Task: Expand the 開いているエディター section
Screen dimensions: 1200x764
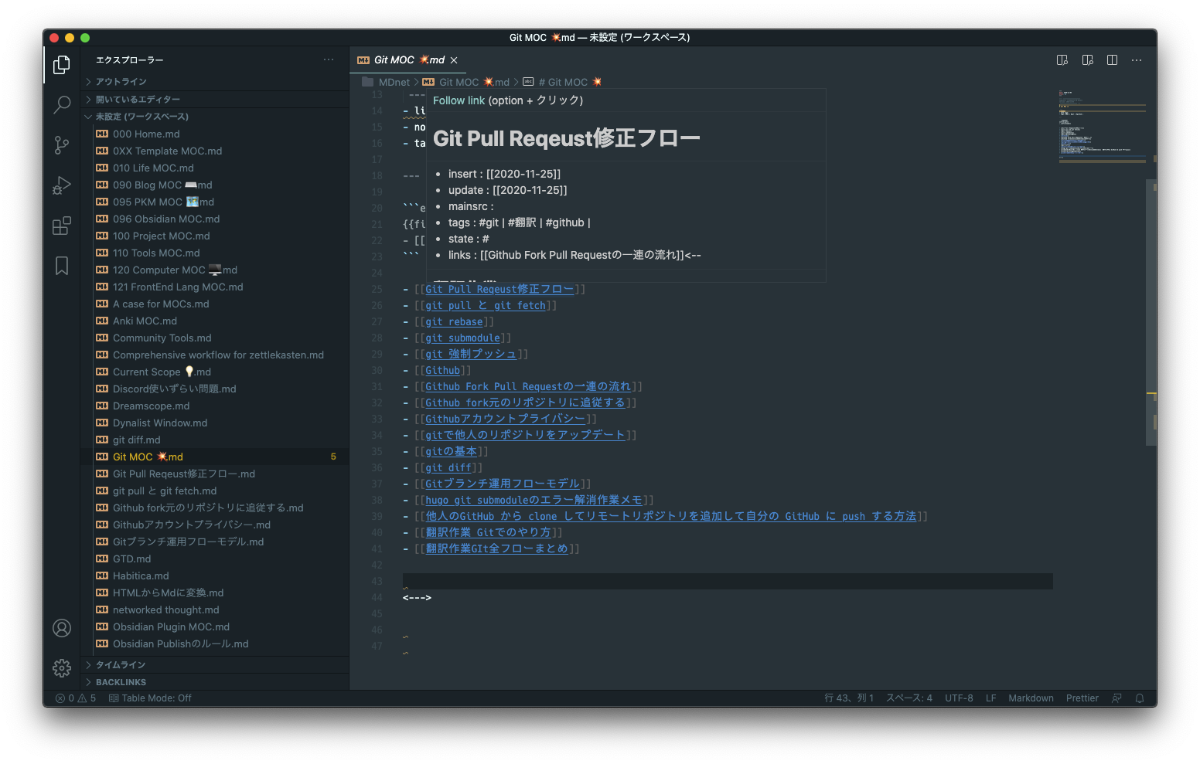Action: tap(215, 100)
